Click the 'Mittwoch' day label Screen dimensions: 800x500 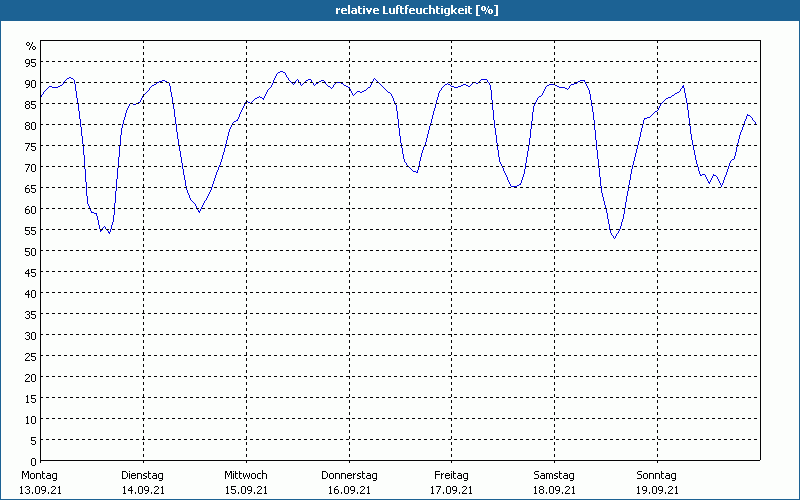click(x=246, y=476)
